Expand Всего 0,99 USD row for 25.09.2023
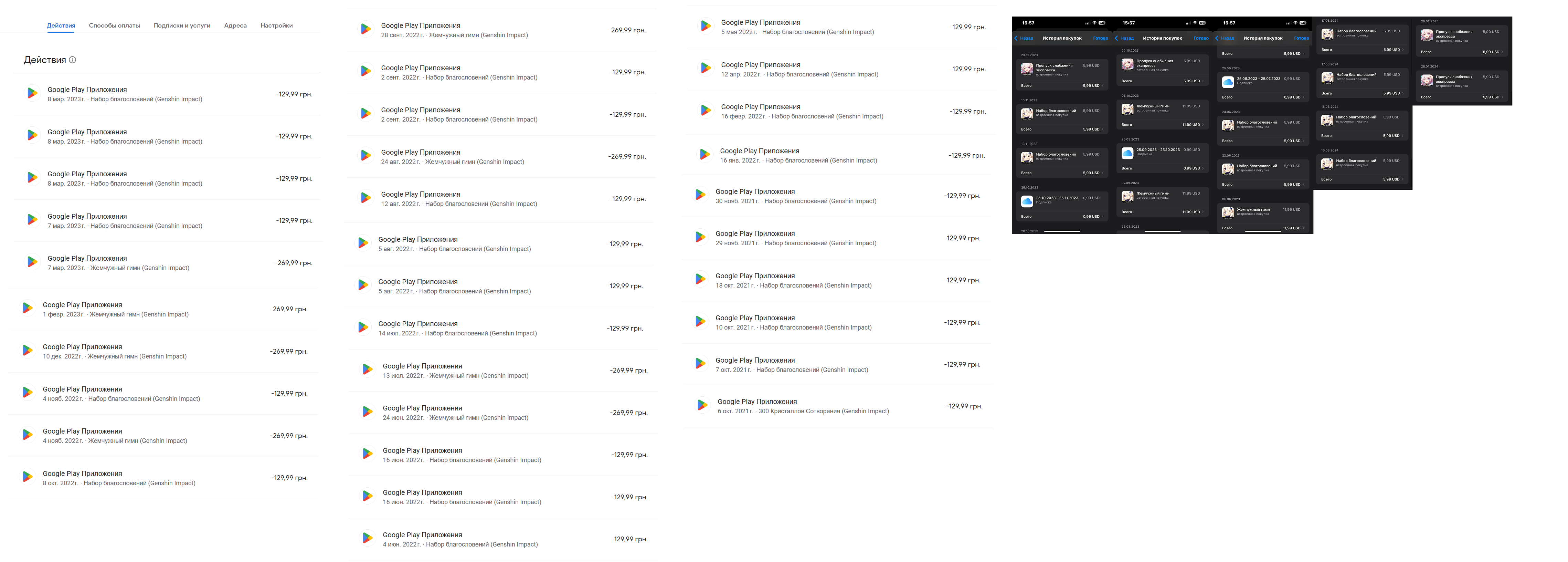The width and height of the screenshot is (1568, 562). (1163, 168)
